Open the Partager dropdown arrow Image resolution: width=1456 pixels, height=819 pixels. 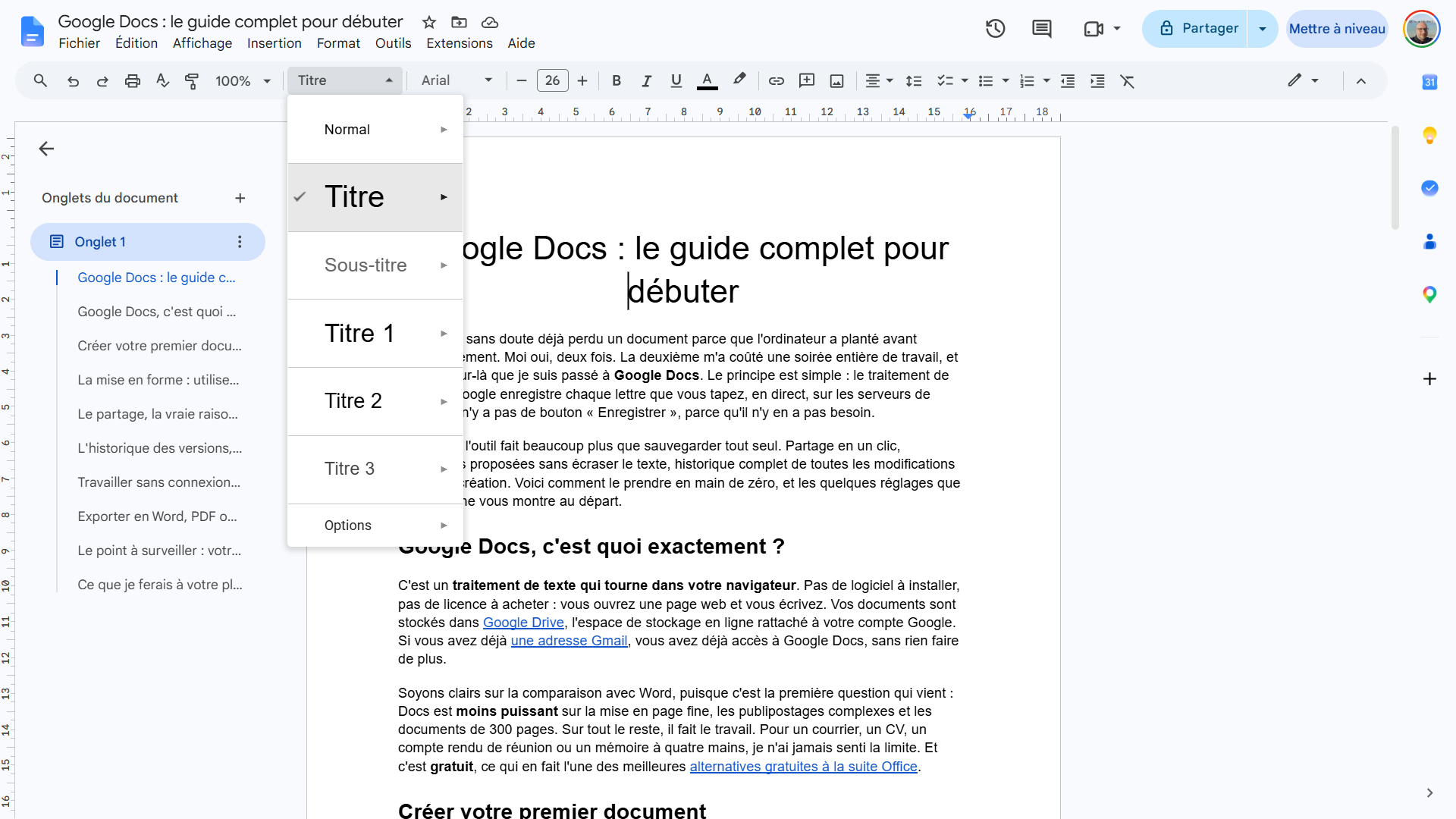pos(1263,29)
